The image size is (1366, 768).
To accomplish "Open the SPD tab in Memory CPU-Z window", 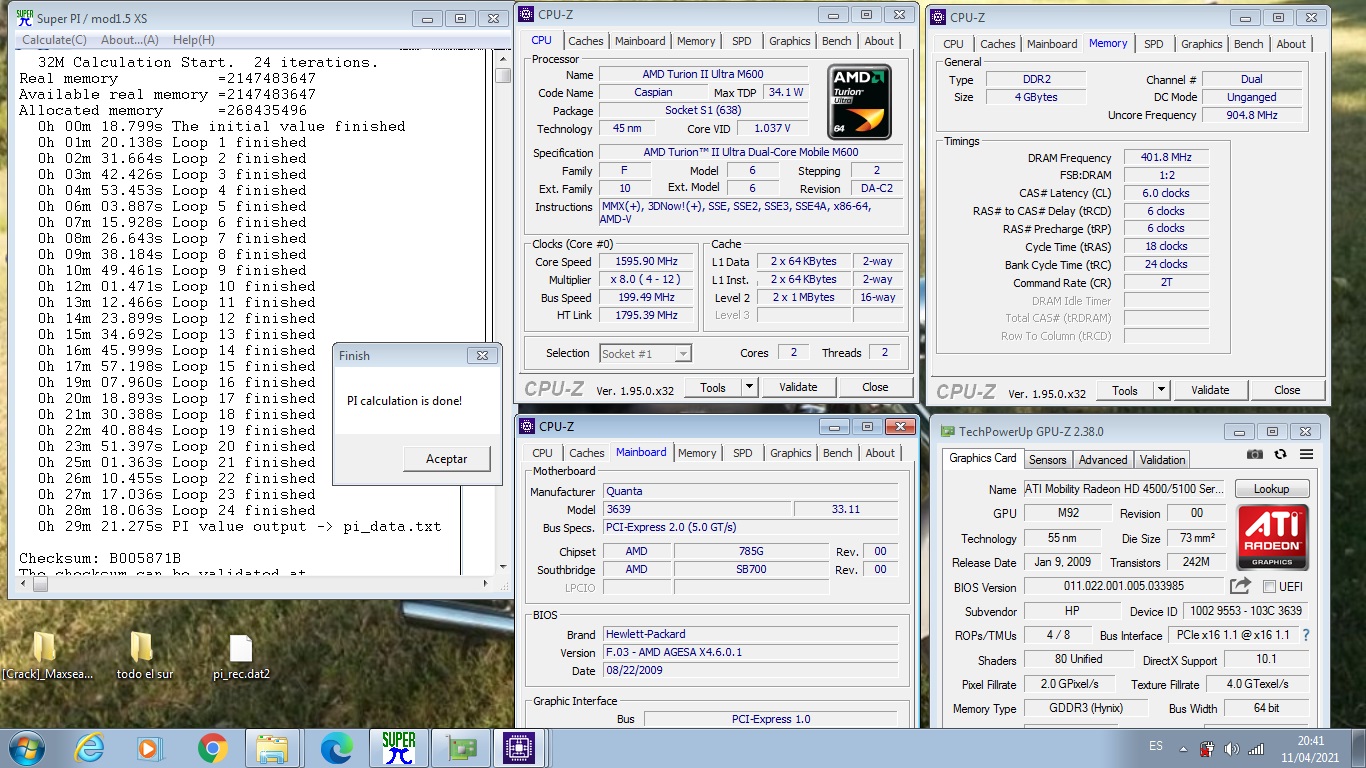I will coord(1153,44).
